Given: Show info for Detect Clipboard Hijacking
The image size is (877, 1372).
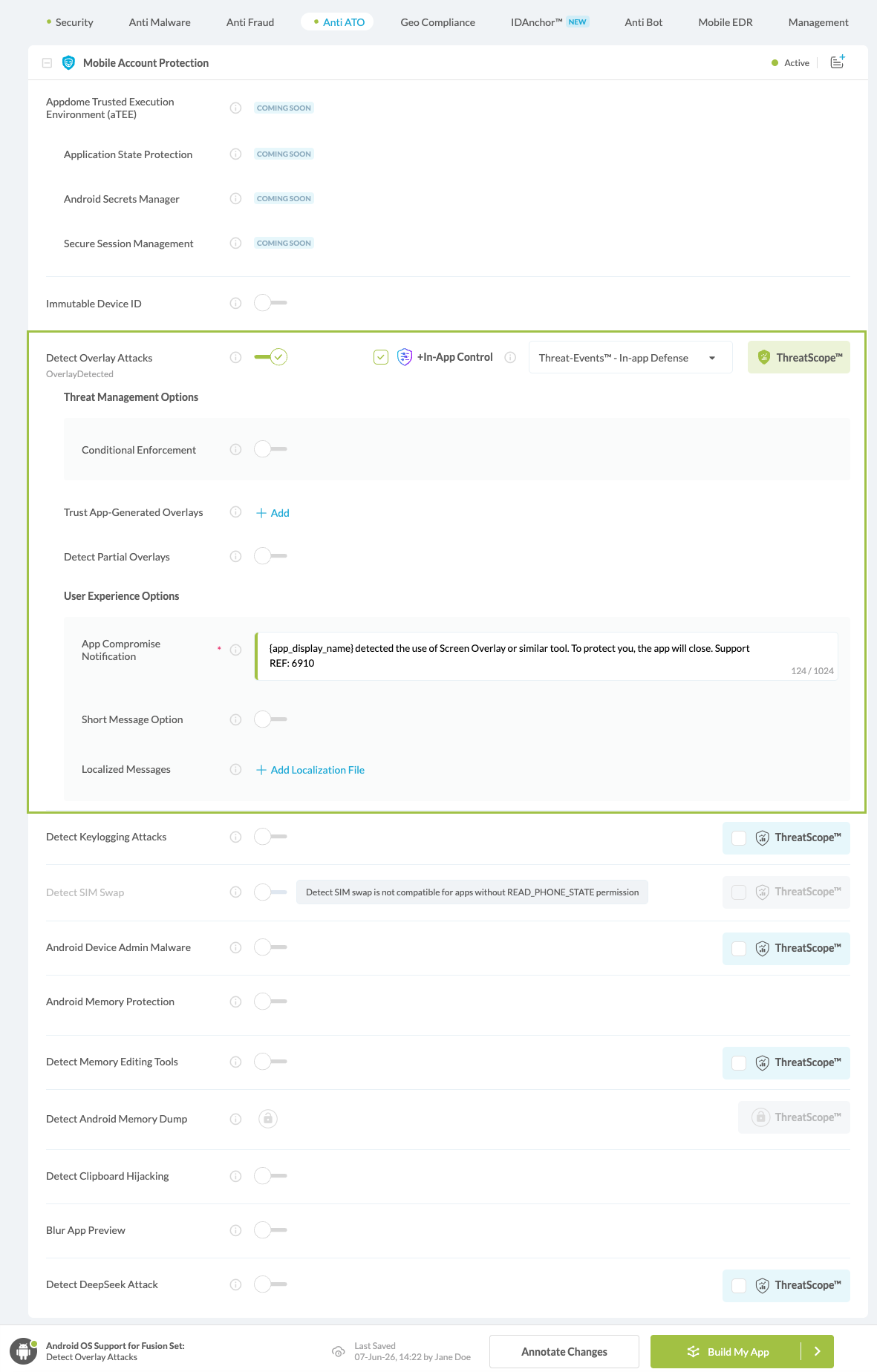Looking at the screenshot, I should point(235,1177).
